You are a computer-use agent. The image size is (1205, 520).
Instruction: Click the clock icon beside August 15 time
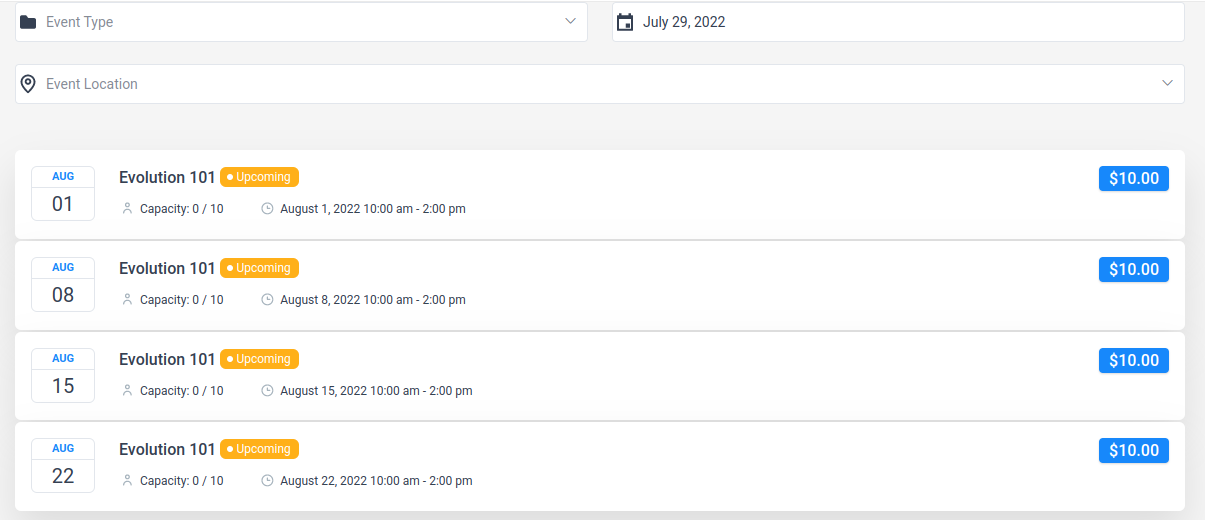(267, 391)
